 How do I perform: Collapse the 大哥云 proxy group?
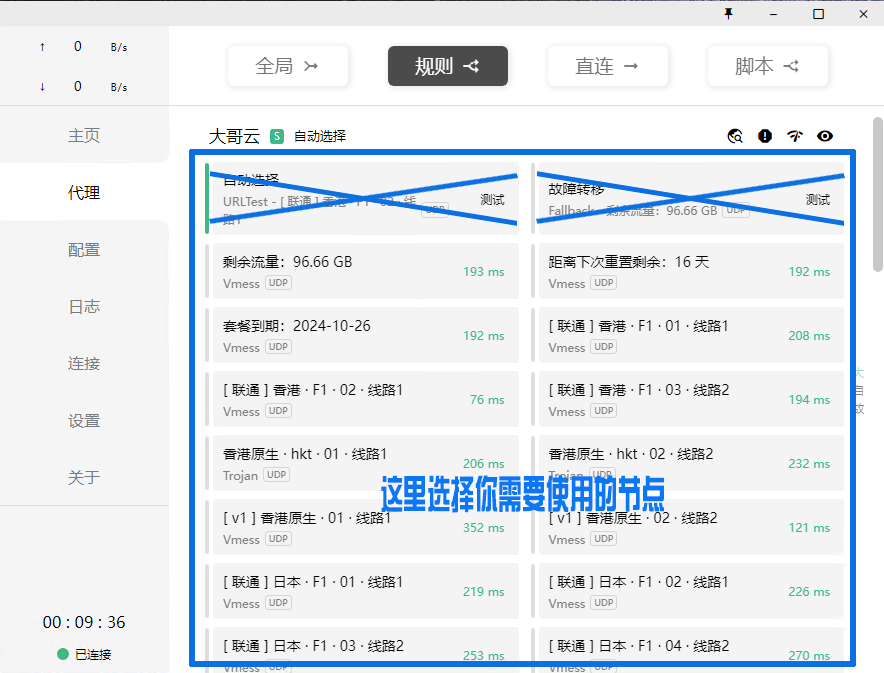[x=232, y=136]
